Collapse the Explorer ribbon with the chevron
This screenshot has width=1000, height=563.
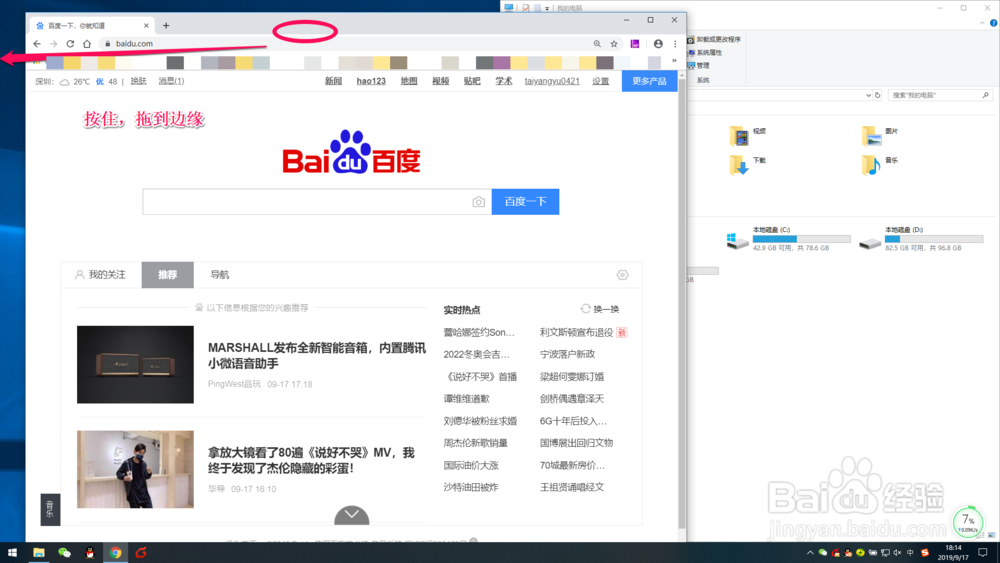(x=982, y=23)
